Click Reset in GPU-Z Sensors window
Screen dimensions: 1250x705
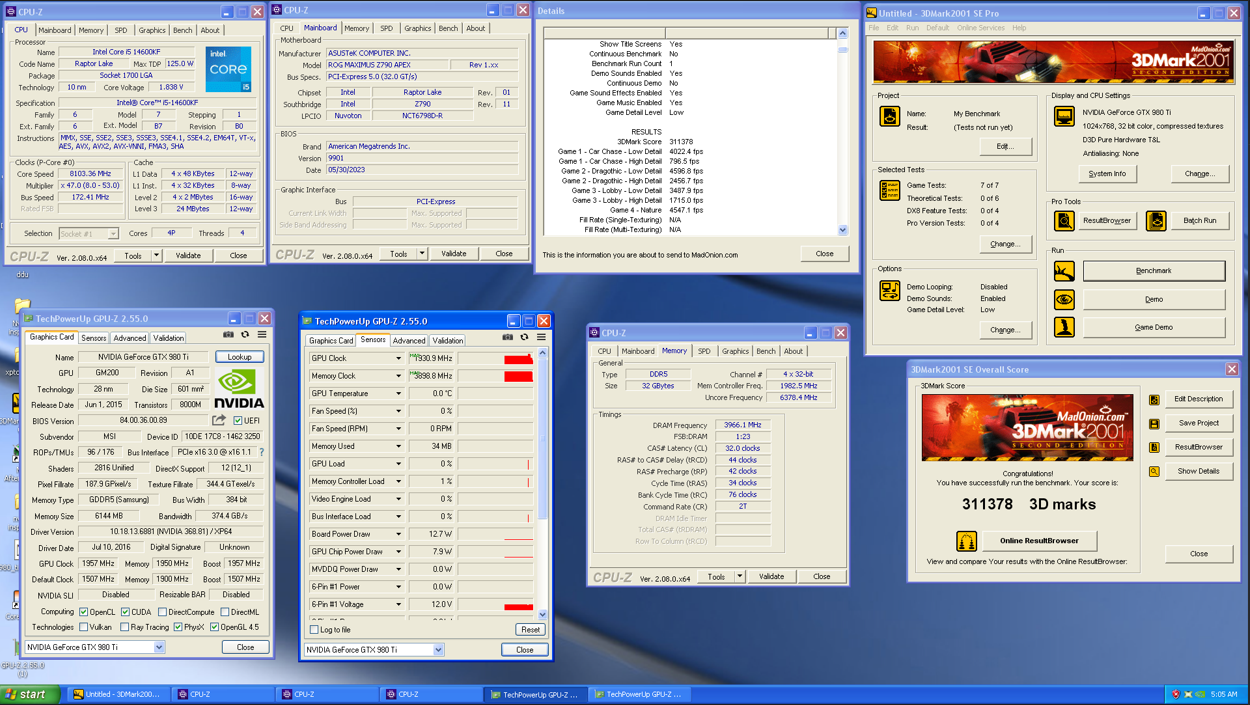pyautogui.click(x=530, y=630)
